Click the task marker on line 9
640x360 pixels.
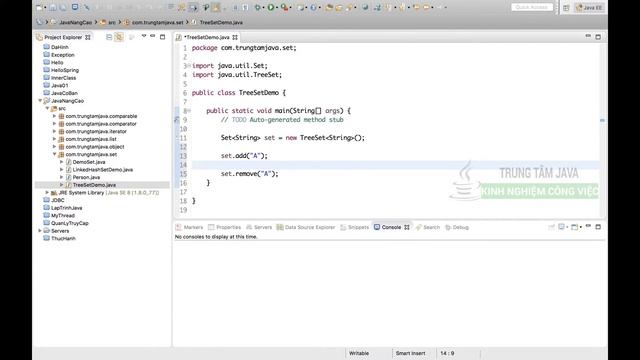click(177, 120)
